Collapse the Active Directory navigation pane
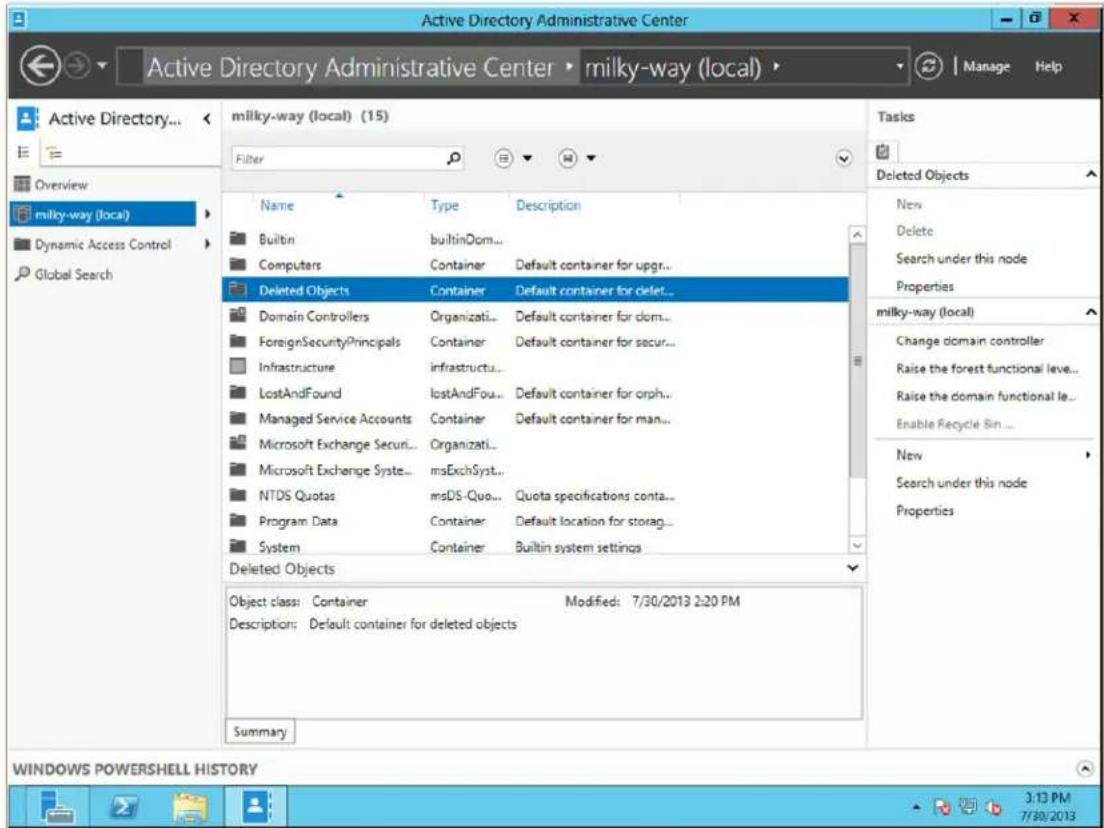This screenshot has height=828, width=1104. coord(206,119)
